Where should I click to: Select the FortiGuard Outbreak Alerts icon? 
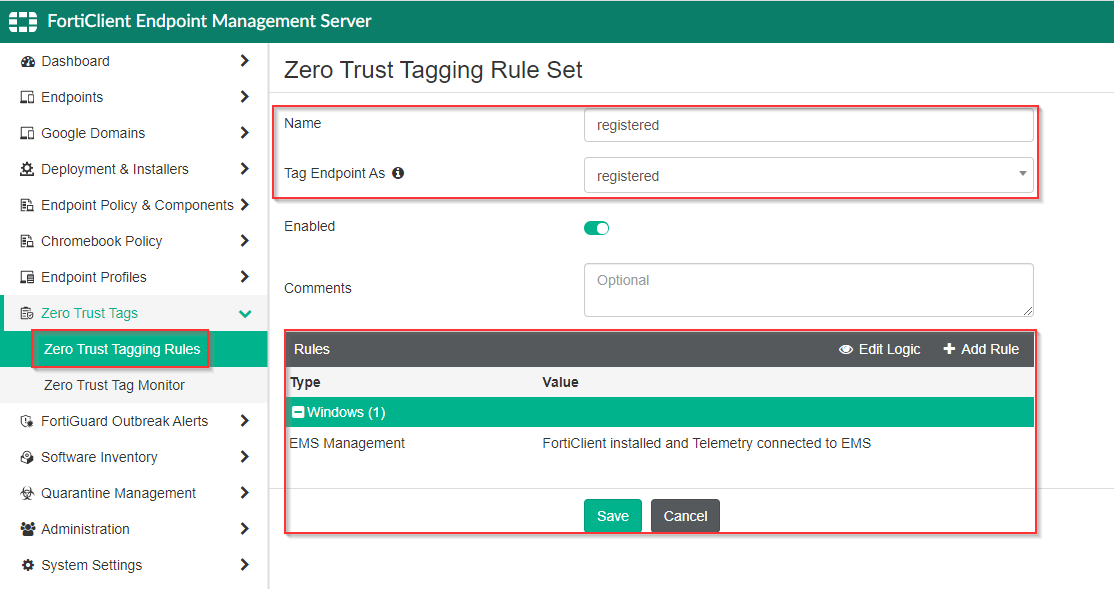[x=27, y=421]
